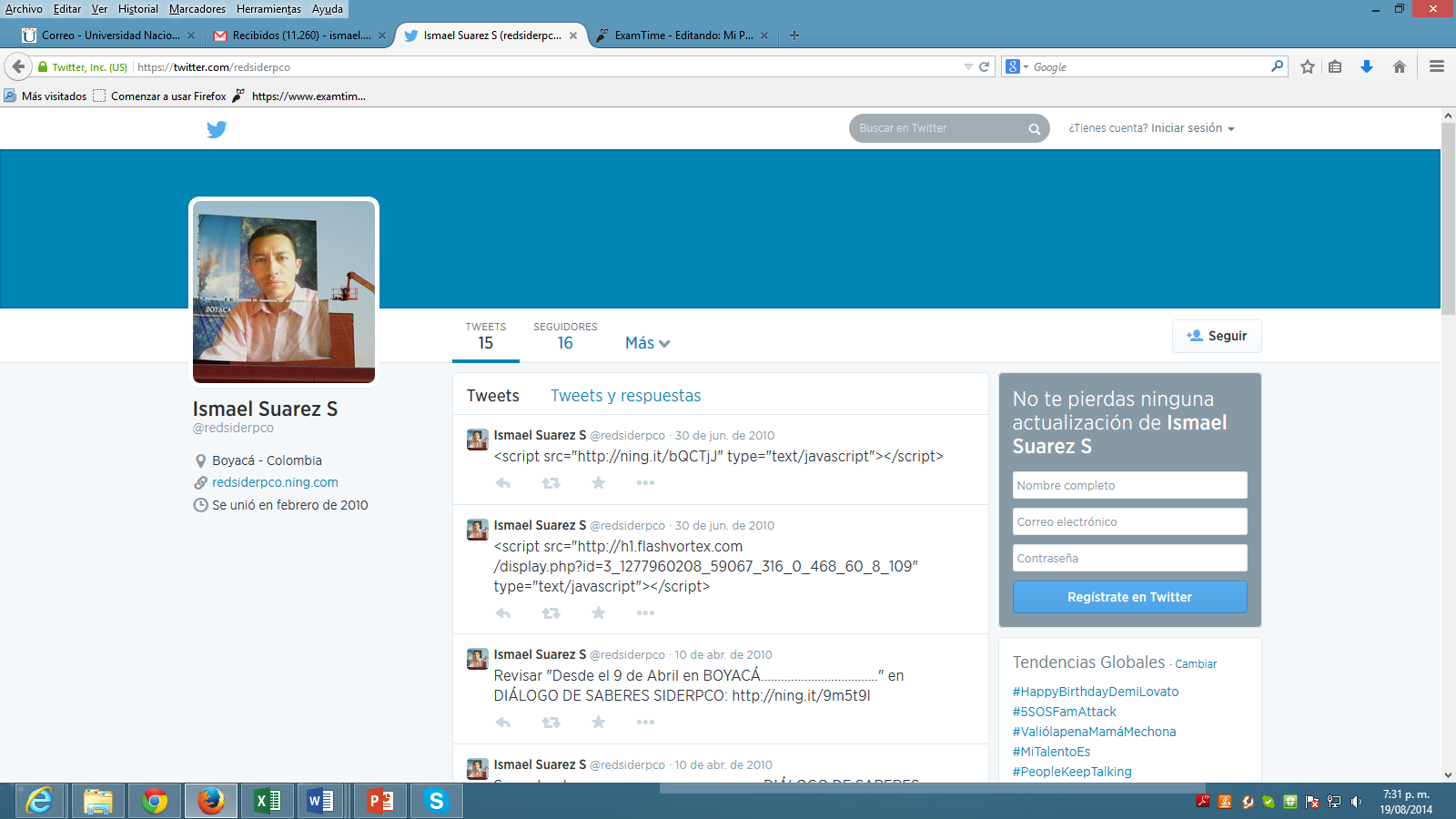Launch Internet Explorer from the taskbar
This screenshot has width=1456, height=819.
[x=39, y=801]
